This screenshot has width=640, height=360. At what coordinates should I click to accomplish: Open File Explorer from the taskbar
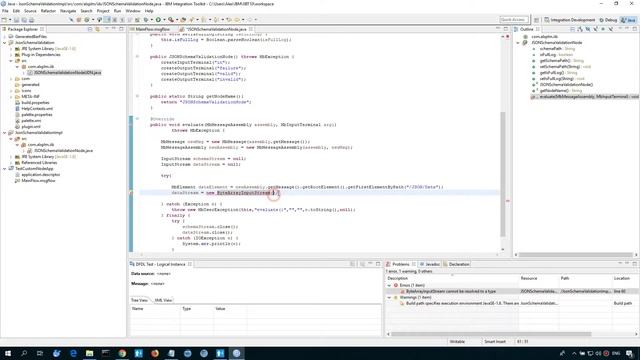pyautogui.click(x=89, y=353)
